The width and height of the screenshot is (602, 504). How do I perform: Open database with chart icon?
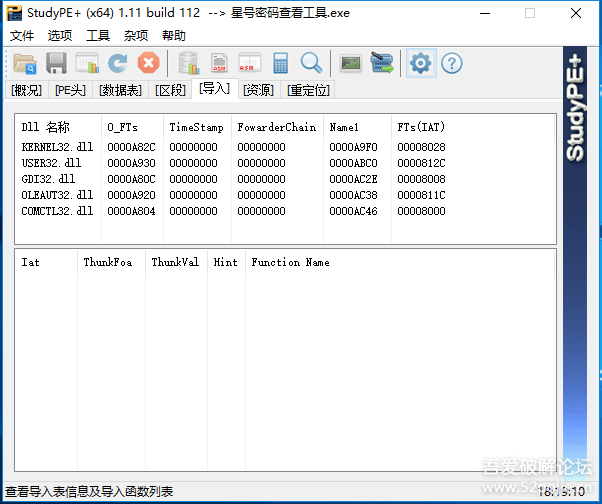[189, 63]
